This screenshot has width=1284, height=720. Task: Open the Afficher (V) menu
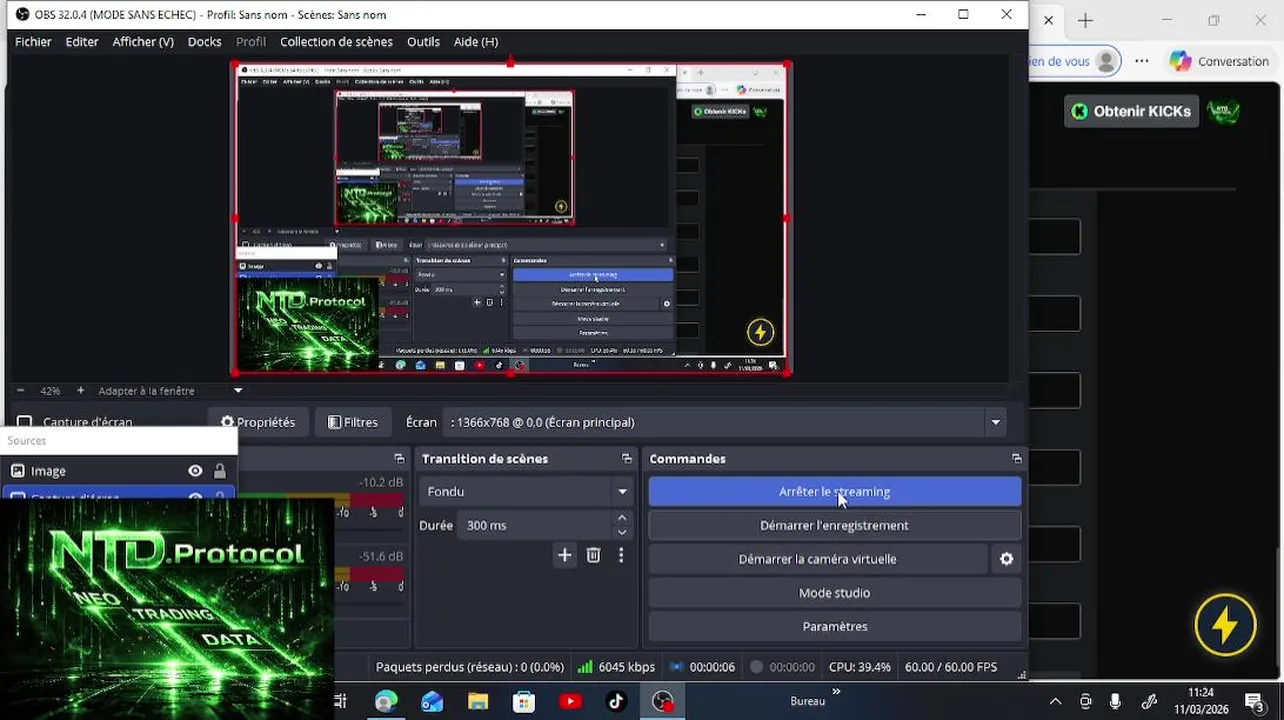click(143, 41)
